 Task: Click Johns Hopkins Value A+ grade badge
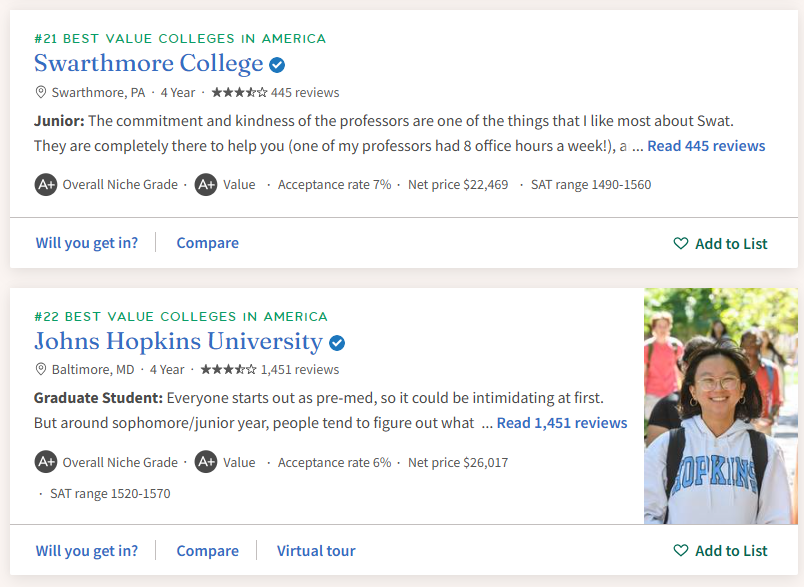(206, 462)
